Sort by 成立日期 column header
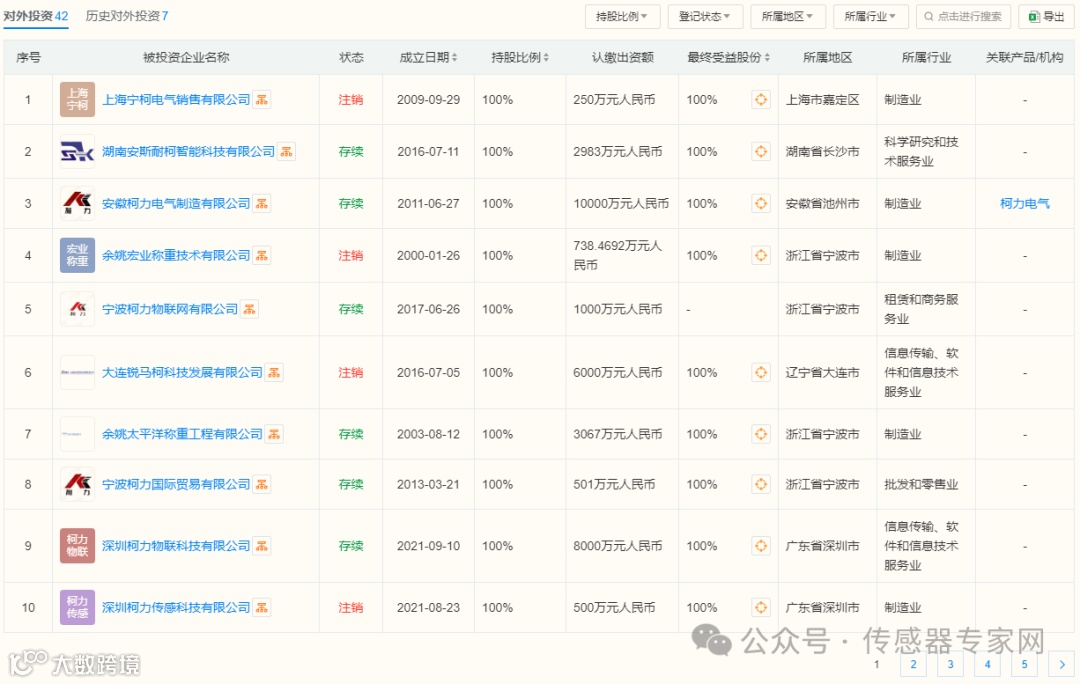Viewport: 1080px width, 684px height. [x=428, y=57]
